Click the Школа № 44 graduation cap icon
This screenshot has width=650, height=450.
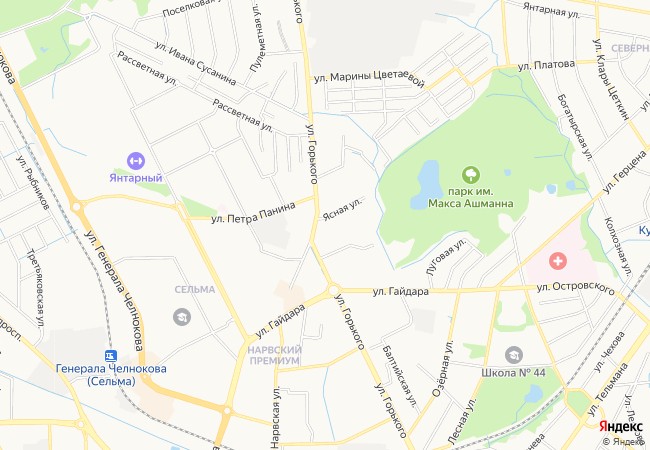pos(514,355)
